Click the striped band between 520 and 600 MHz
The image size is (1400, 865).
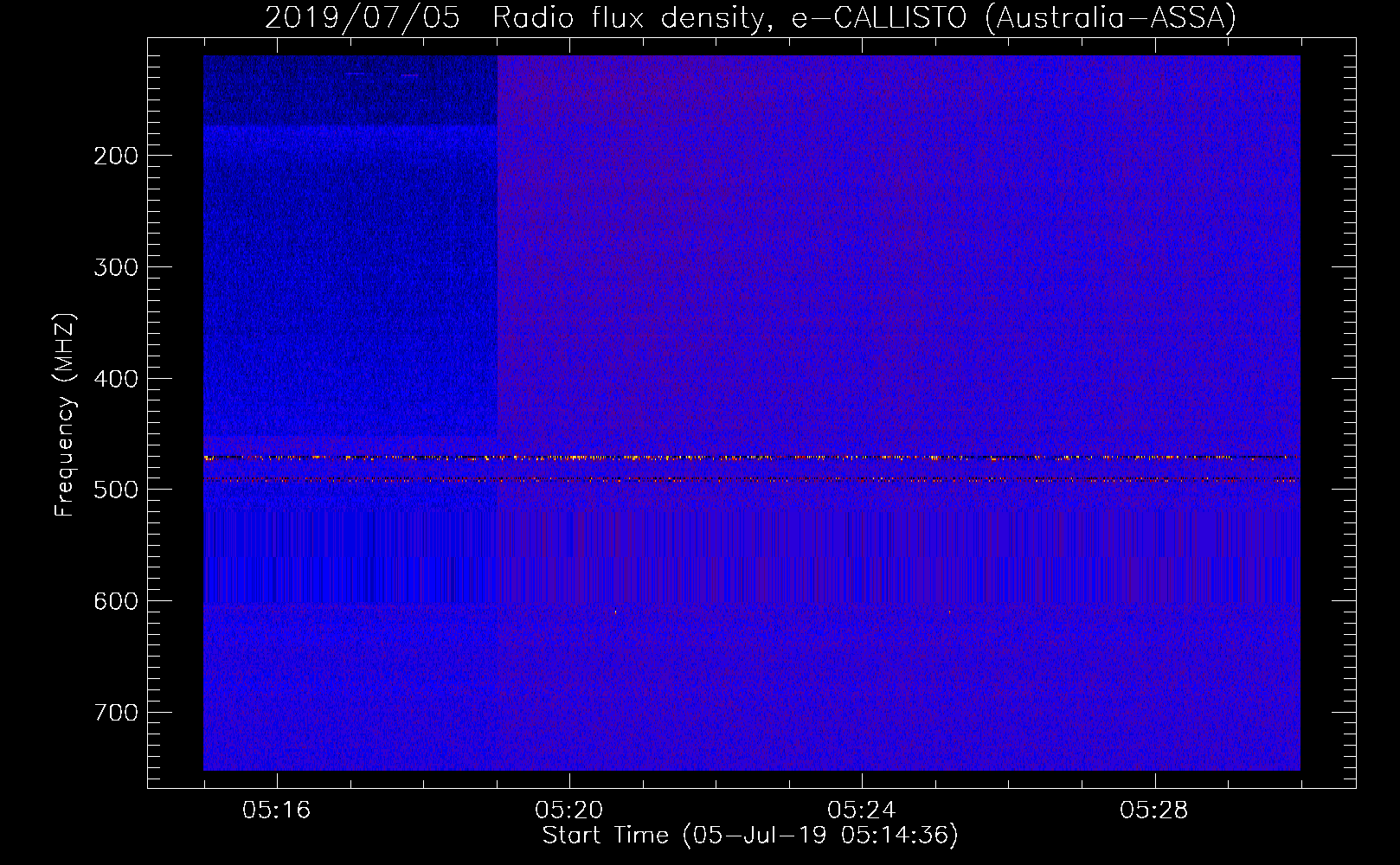pos(752,557)
